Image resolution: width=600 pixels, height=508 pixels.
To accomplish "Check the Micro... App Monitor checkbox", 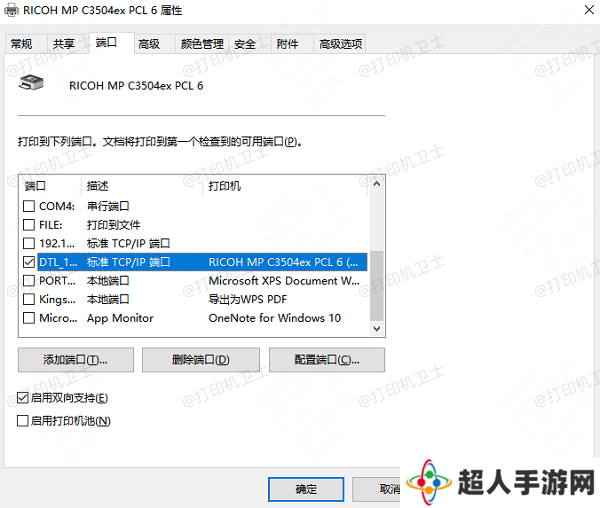I will 29,318.
